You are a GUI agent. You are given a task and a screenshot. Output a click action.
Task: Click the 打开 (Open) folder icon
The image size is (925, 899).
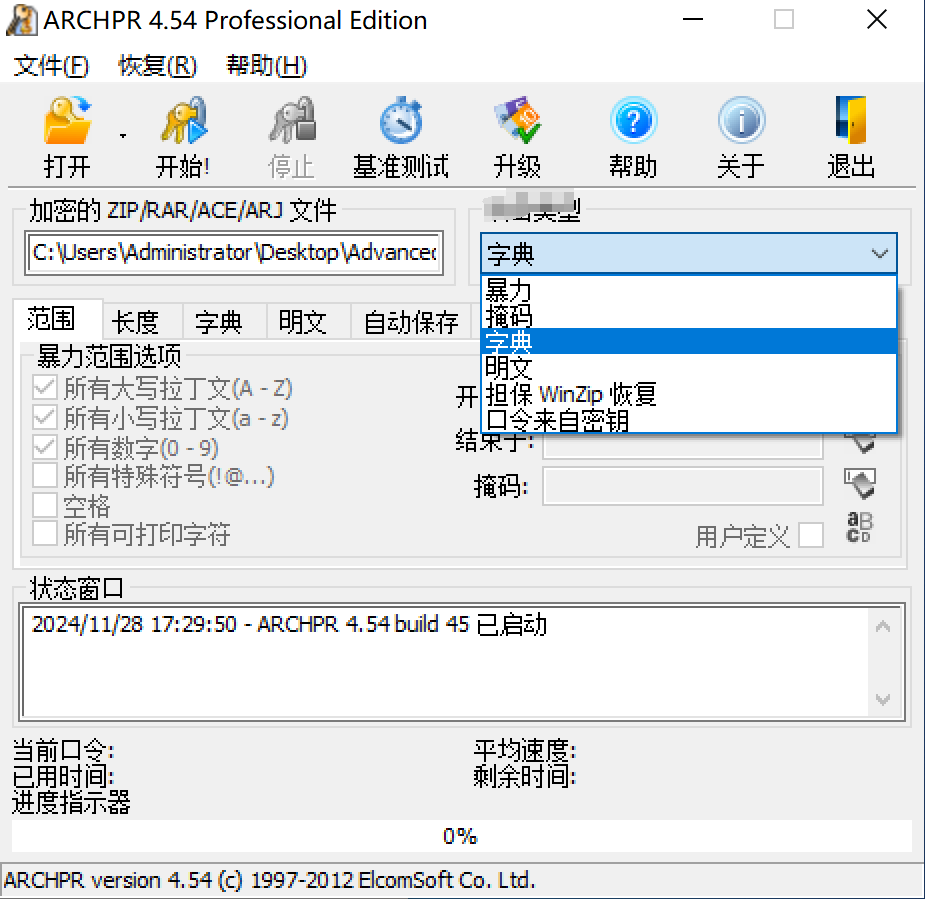point(67,122)
